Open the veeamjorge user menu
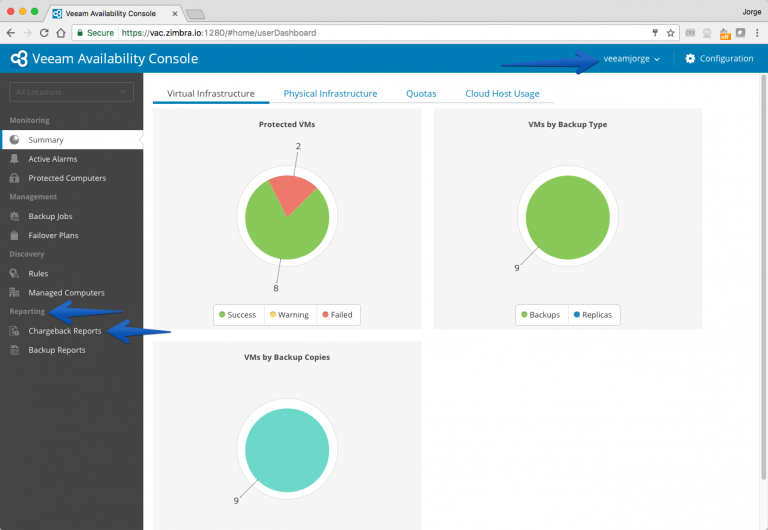The width and height of the screenshot is (768, 530). 631,59
